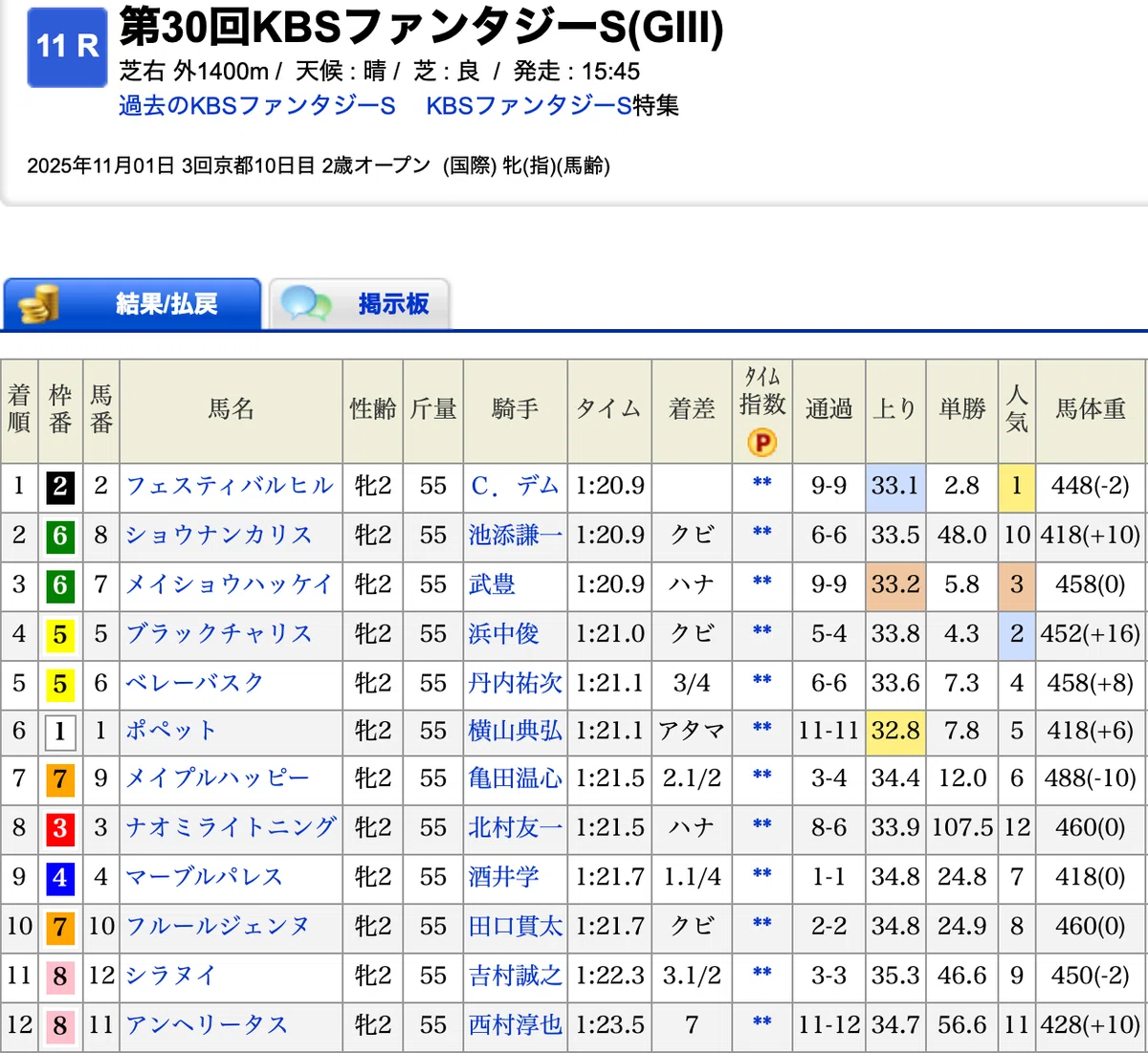Click red frame 3 badge for ナオミライトニング

coord(60,828)
